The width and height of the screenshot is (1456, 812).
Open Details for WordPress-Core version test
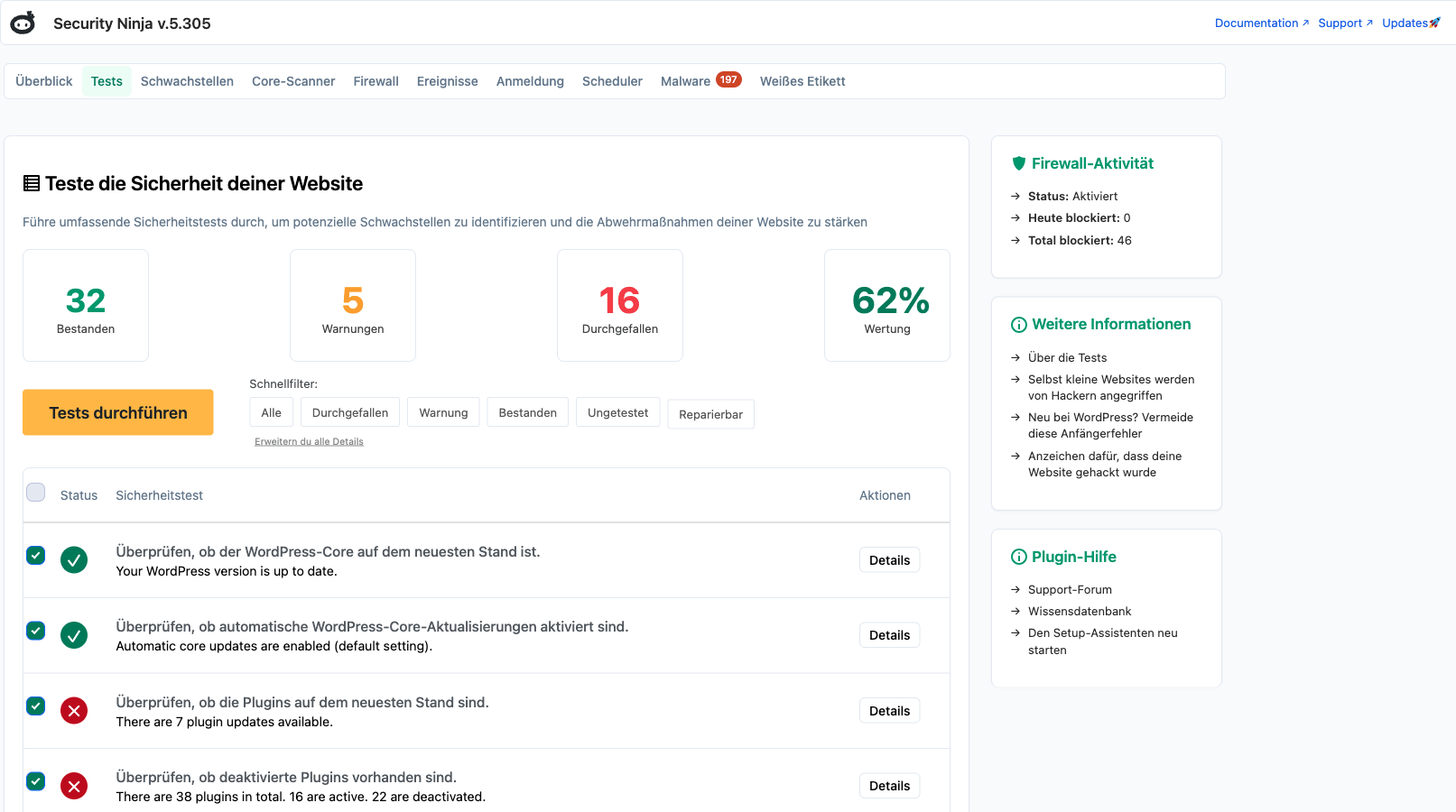(889, 560)
